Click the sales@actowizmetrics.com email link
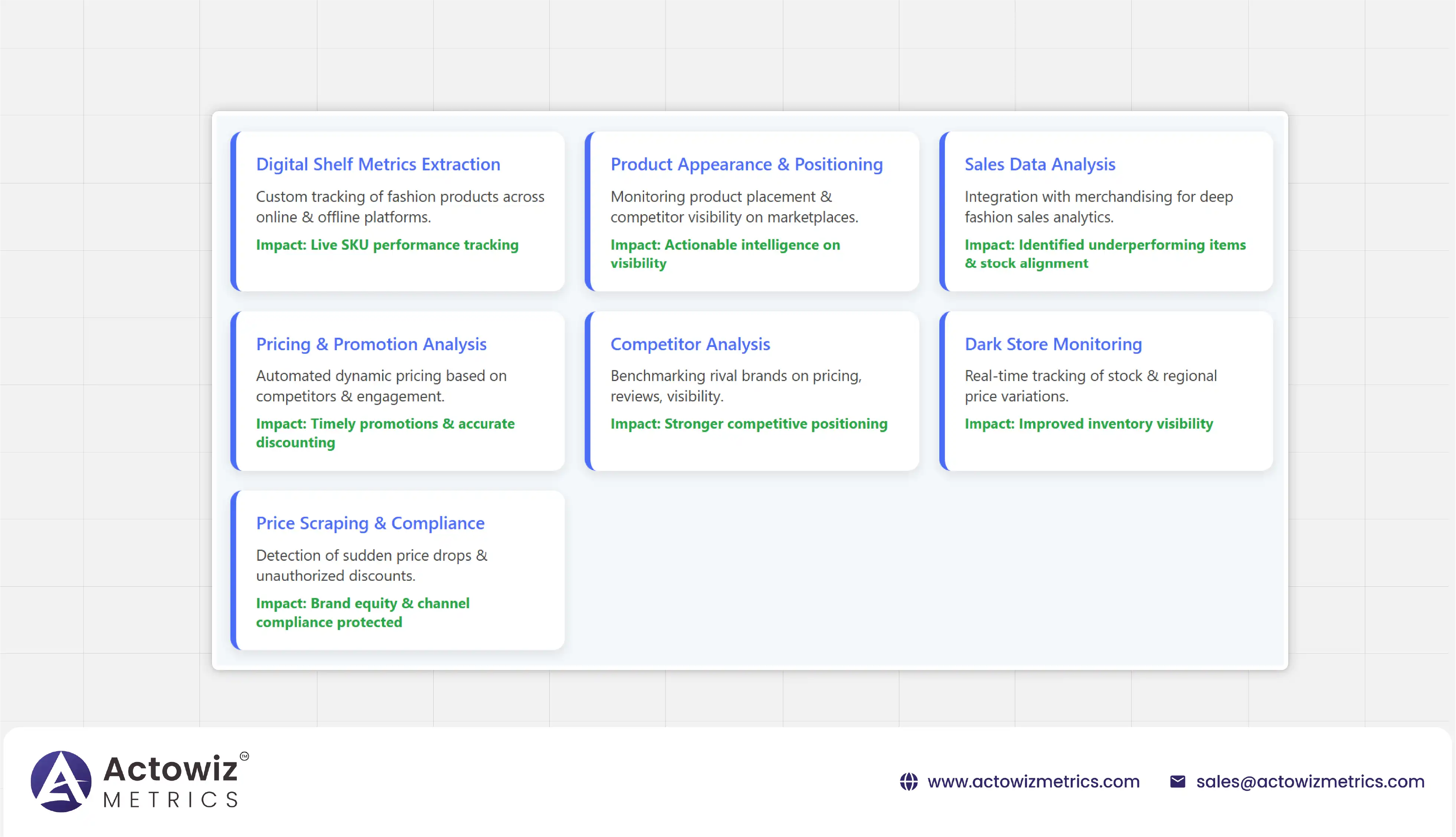The image size is (1456, 837). point(1310,782)
